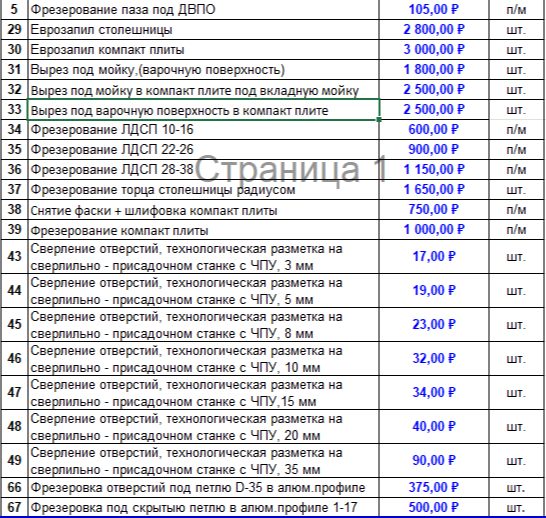This screenshot has width=546, height=518.
Task: Select the drilling row ending '10 мм'
Action: click(x=203, y=359)
